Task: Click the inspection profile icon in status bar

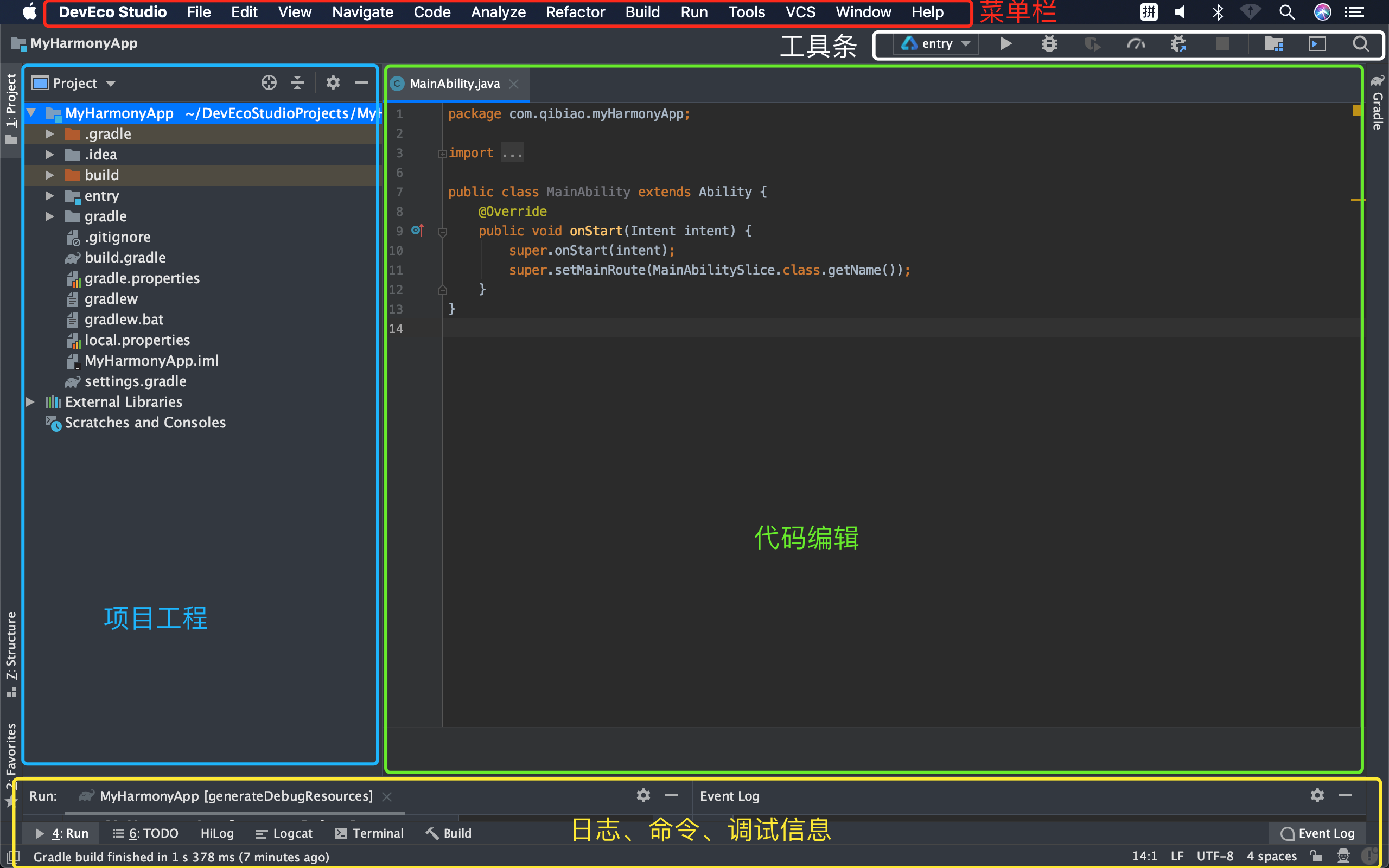Action: pyautogui.click(x=1343, y=856)
